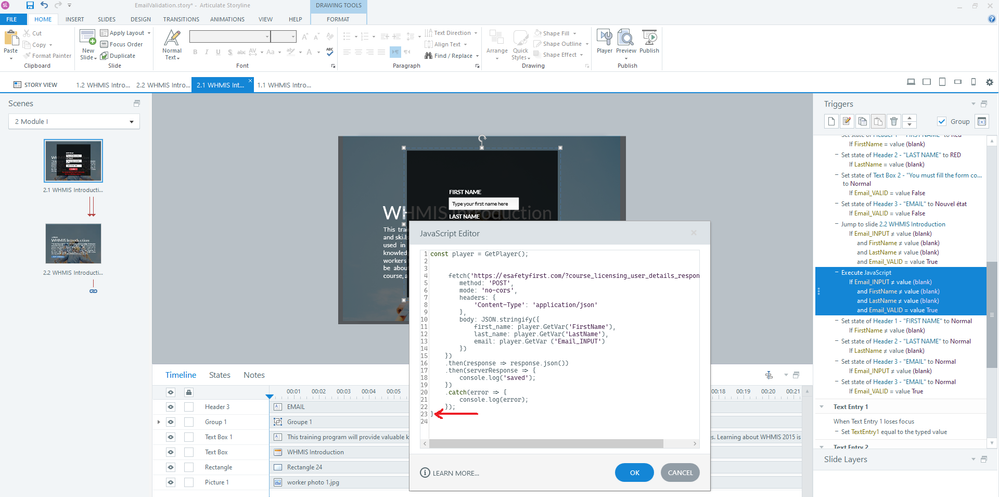This screenshot has height=497, width=999.
Task: Click the Paste icon in Clipboard group
Action: coord(11,42)
